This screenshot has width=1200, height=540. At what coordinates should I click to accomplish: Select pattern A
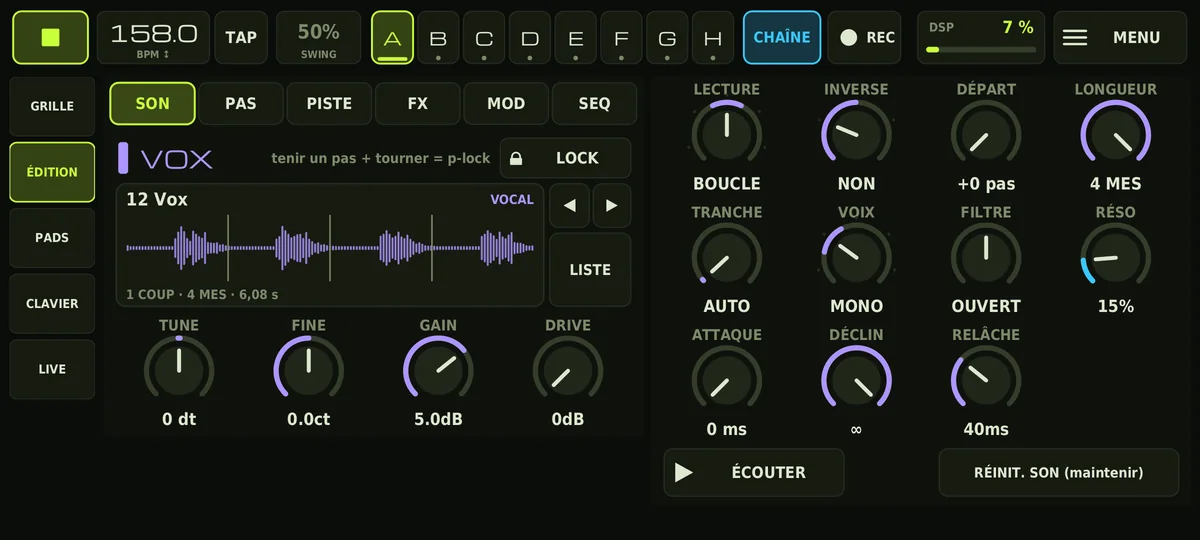[x=392, y=37]
